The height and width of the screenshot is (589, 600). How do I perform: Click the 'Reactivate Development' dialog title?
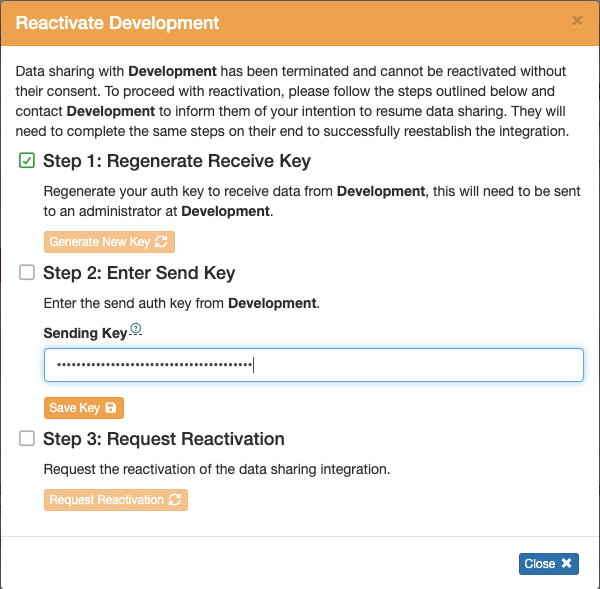tap(117, 22)
